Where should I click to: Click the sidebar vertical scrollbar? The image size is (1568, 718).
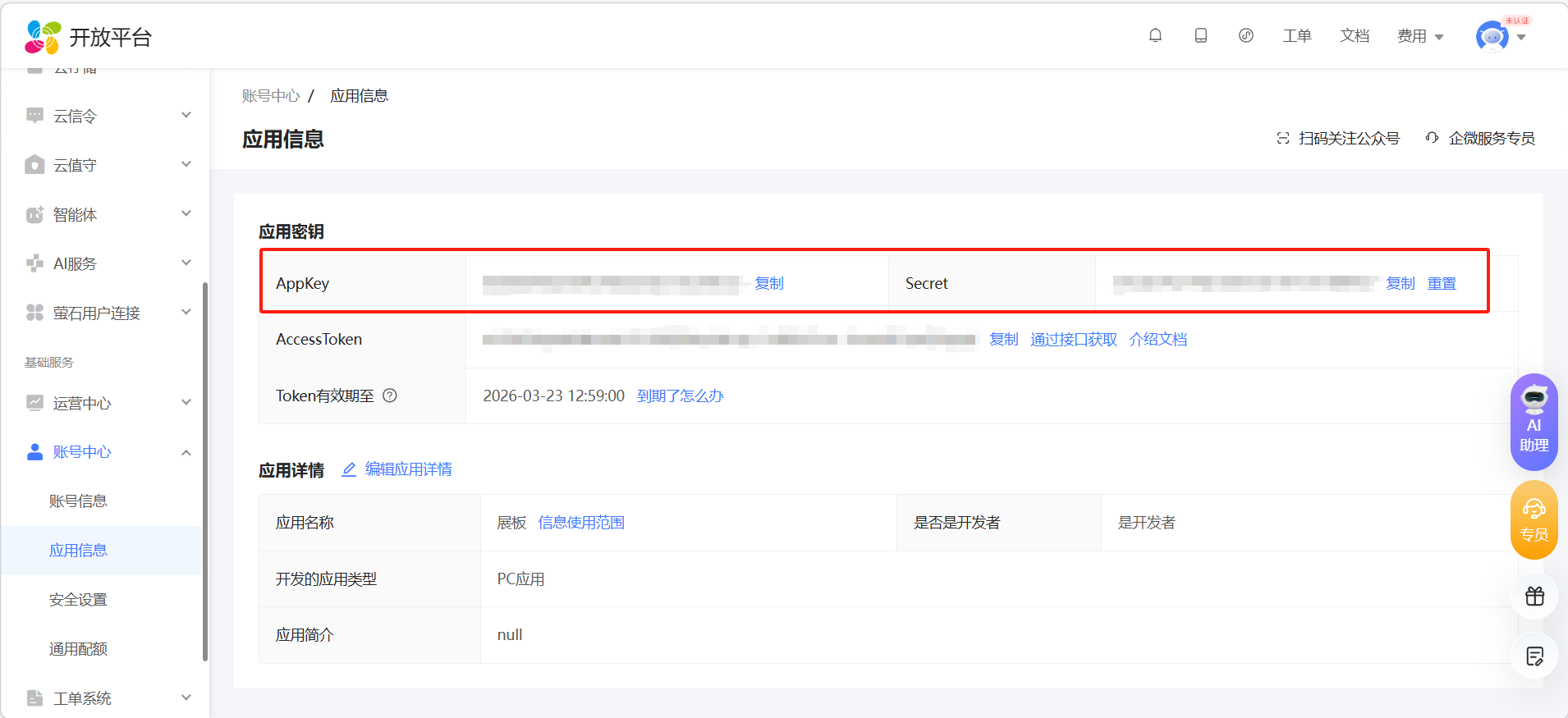point(204,471)
